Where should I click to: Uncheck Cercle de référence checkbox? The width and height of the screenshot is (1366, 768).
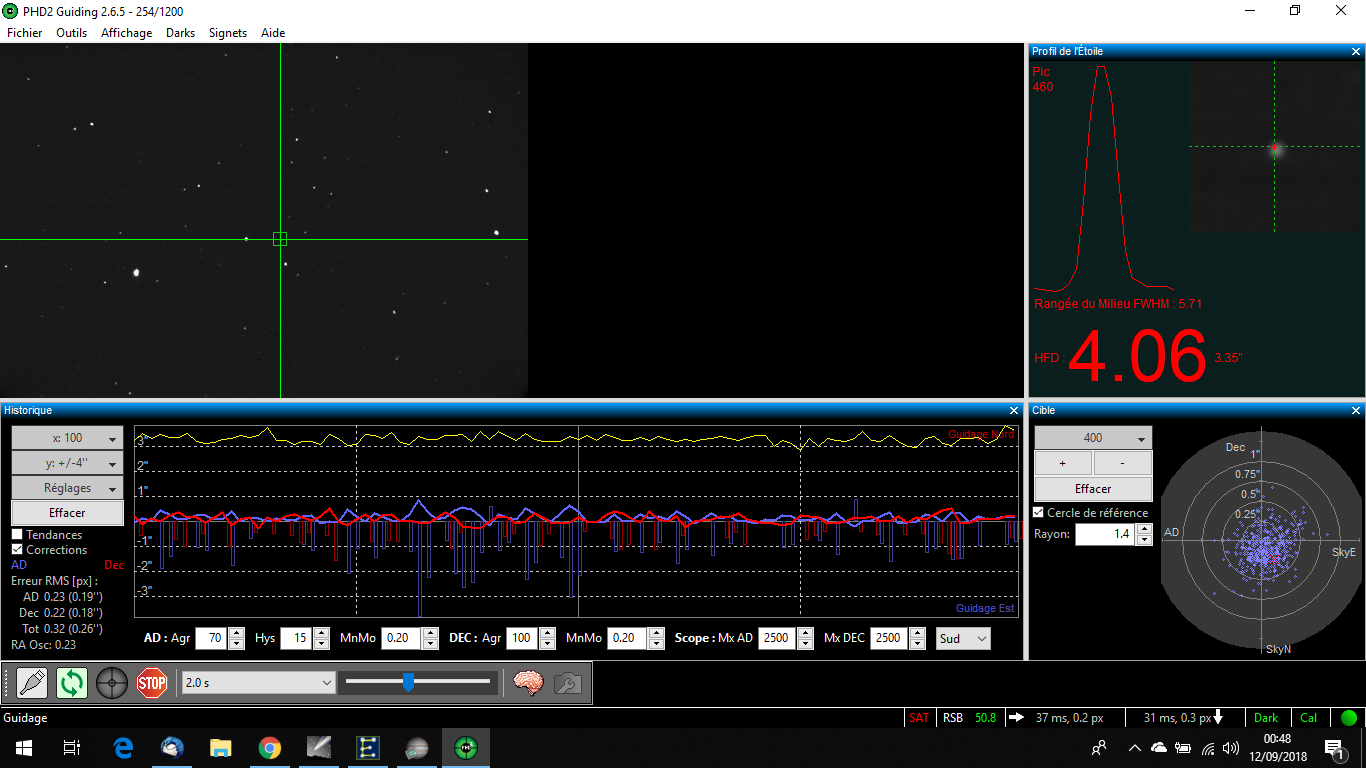coord(1038,513)
